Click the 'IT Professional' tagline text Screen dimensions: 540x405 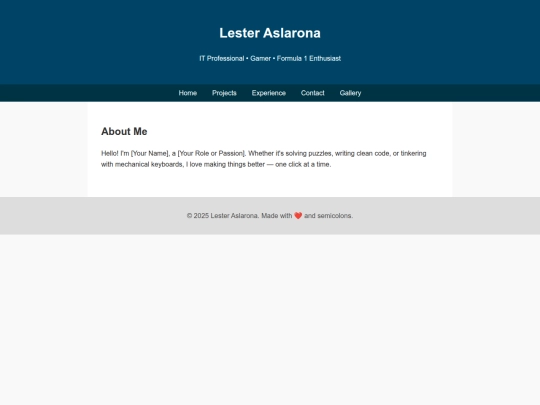(222, 59)
